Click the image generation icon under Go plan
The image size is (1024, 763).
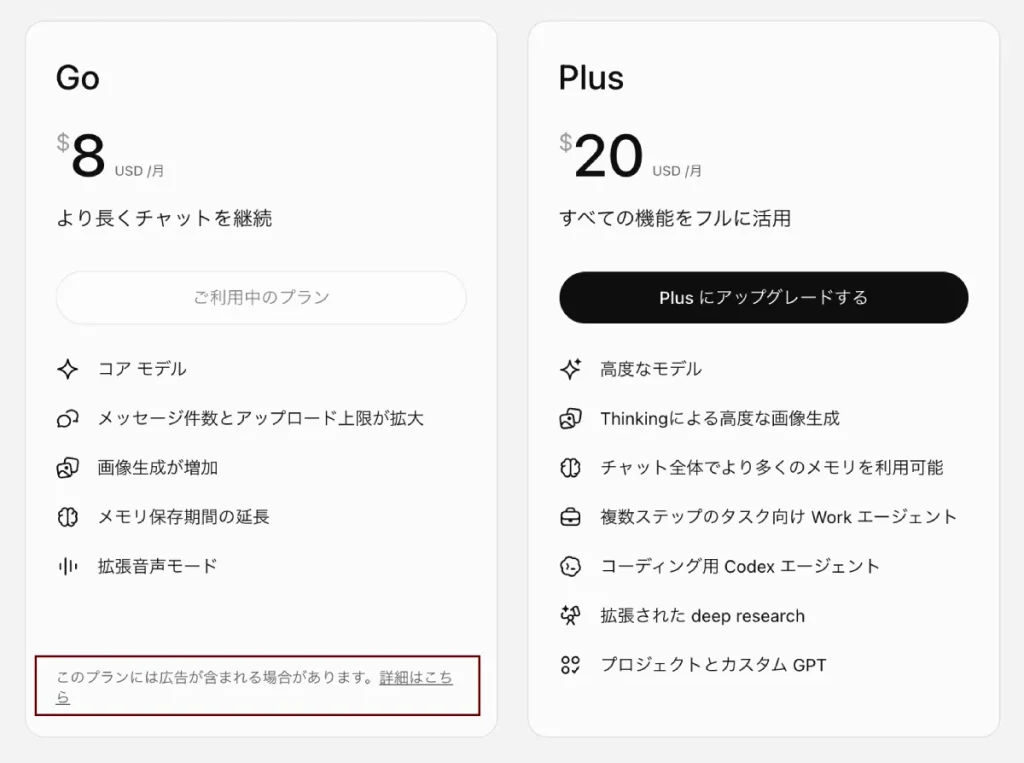coord(67,468)
